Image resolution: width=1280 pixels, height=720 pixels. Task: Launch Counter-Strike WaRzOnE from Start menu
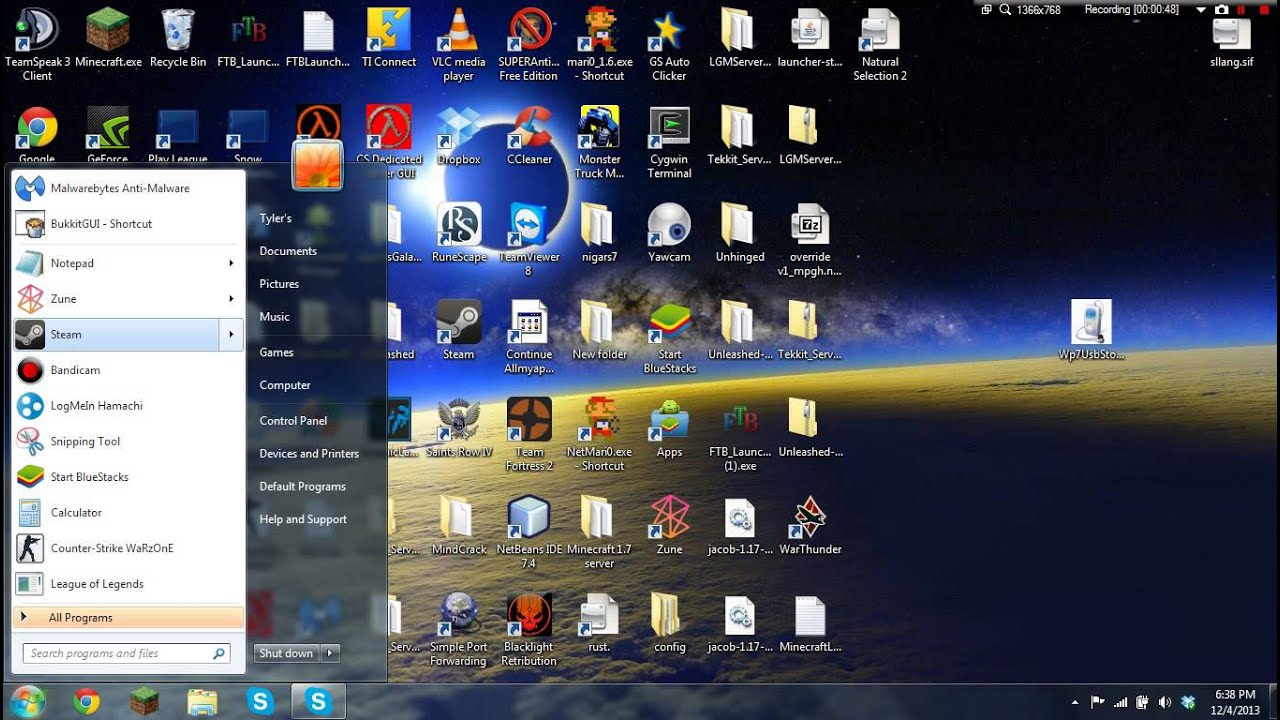[128, 549]
